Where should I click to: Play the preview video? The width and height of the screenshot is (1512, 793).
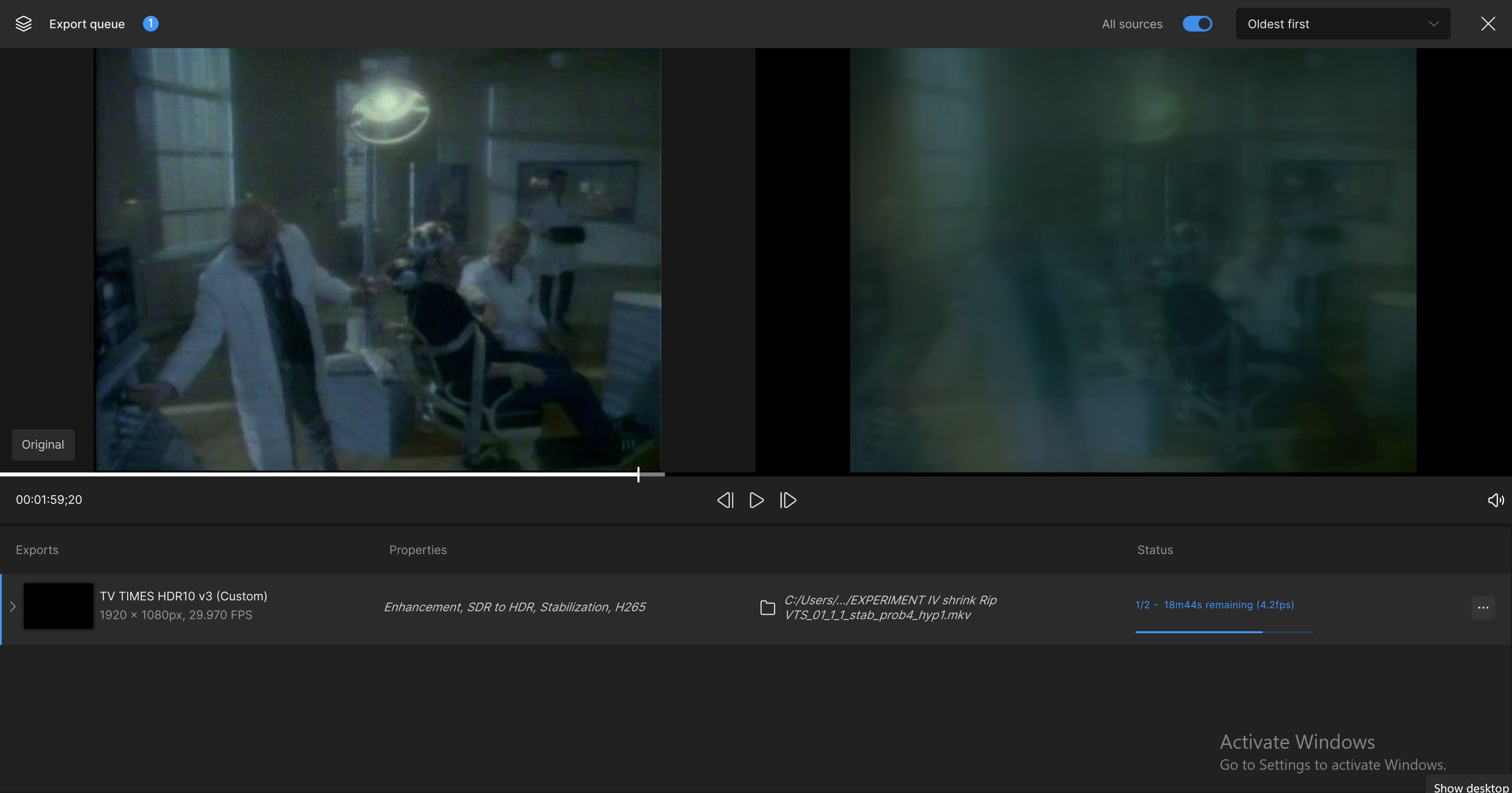click(x=756, y=500)
